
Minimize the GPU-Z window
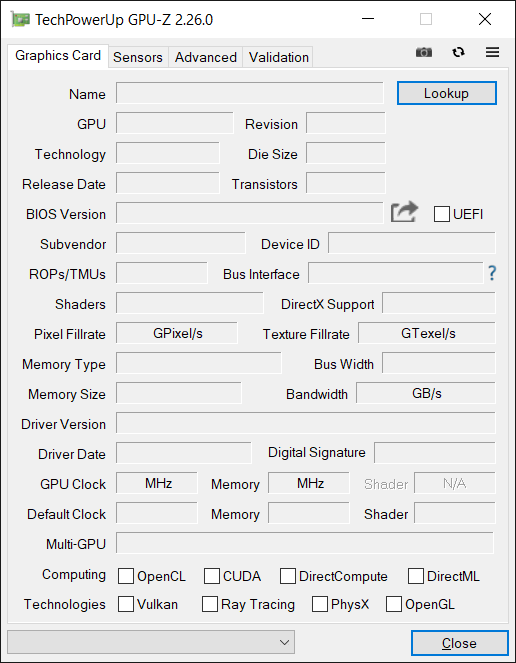(368, 19)
